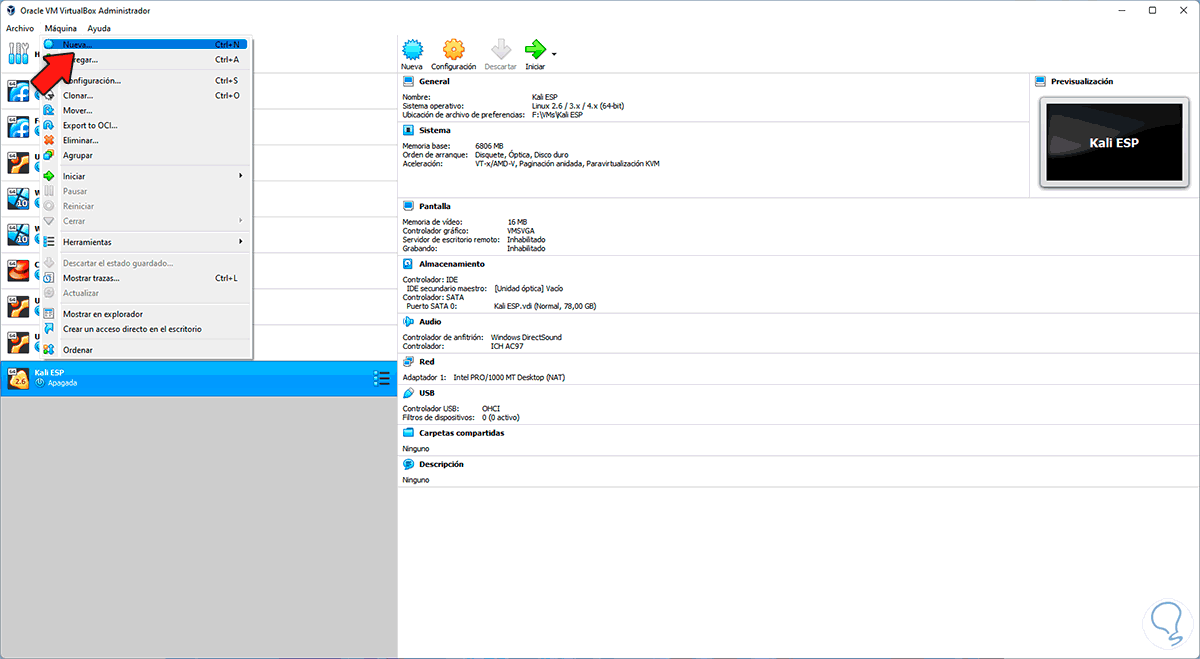The image size is (1200, 659).
Task: Open the Kali ESP machine menu icon
Action: (381, 378)
